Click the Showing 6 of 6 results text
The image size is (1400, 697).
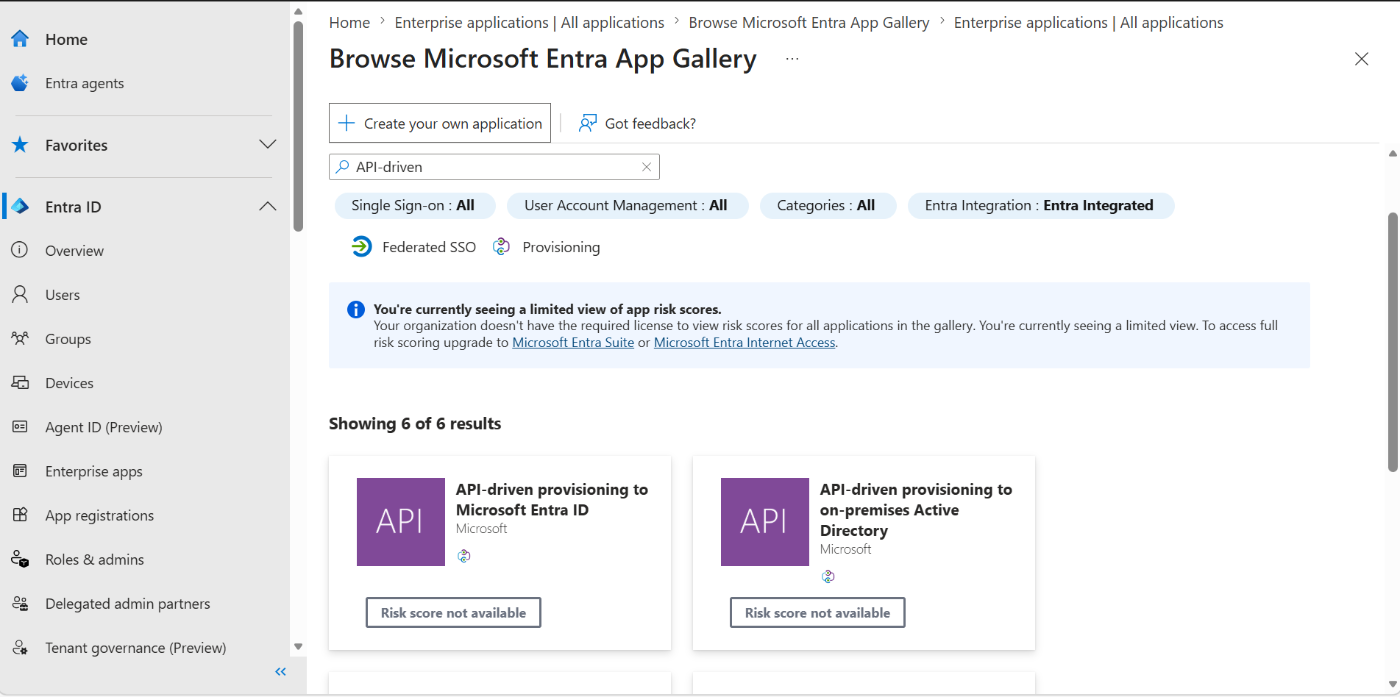(415, 423)
